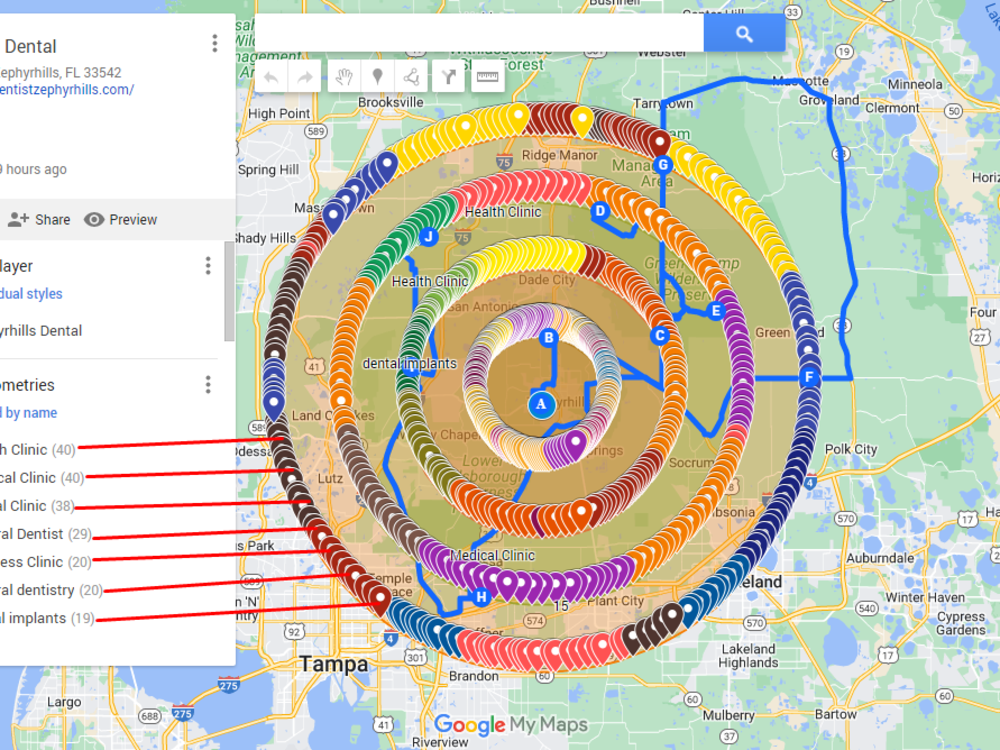Viewport: 1000px width, 750px height.
Task: Select the add directions tool
Action: pyautogui.click(x=450, y=76)
